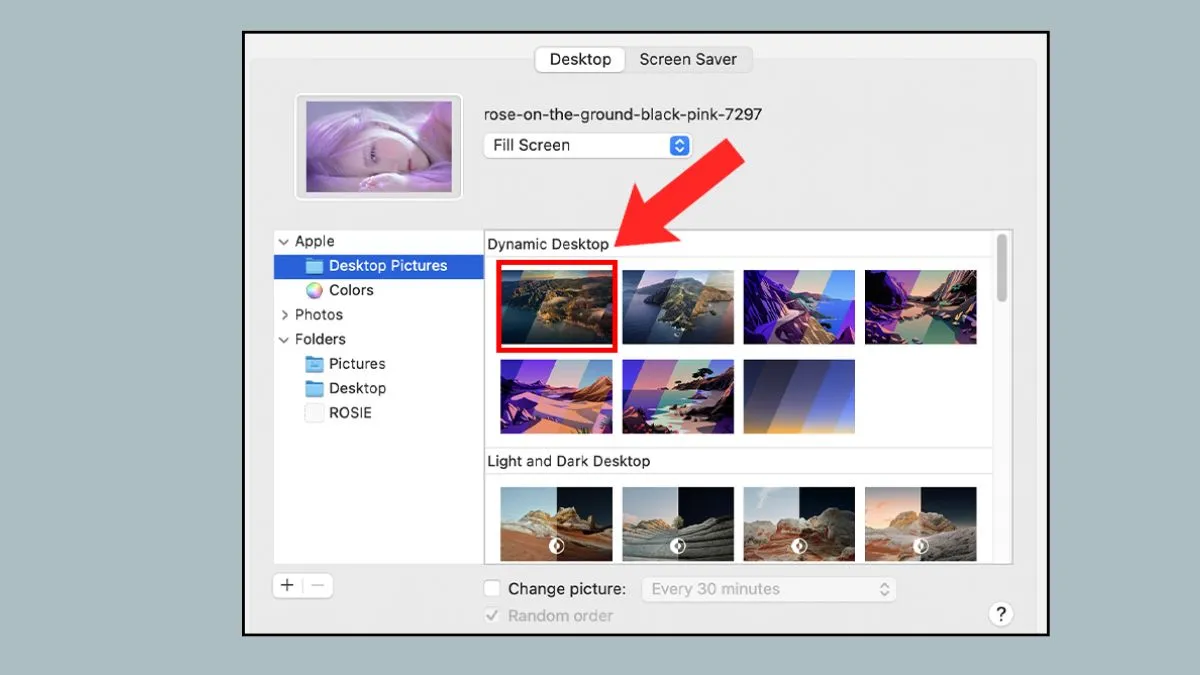Collapse the Apple section in sidebar
This screenshot has height=675, width=1200.
click(x=284, y=242)
